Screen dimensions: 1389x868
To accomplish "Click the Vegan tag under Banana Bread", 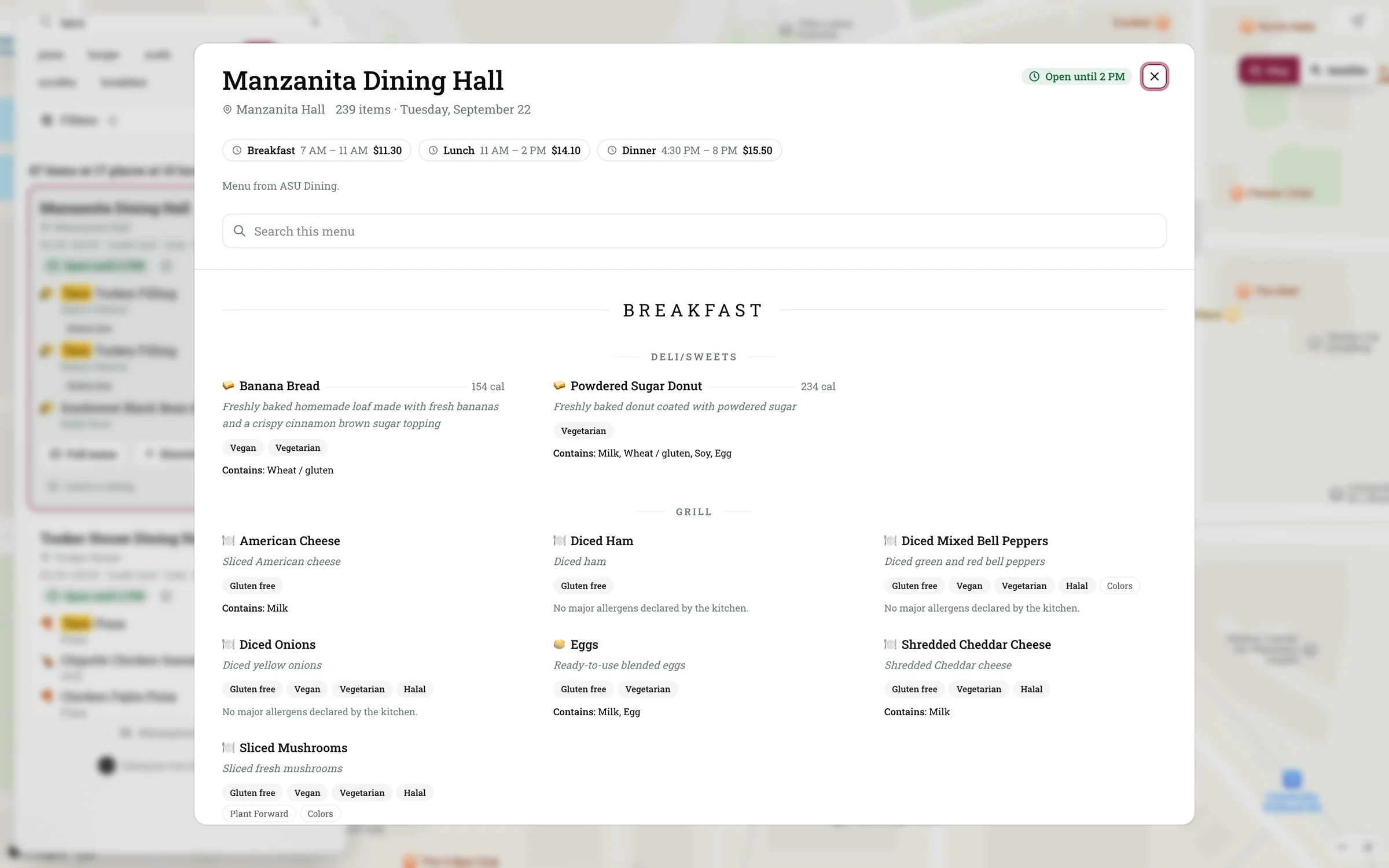I will [243, 448].
